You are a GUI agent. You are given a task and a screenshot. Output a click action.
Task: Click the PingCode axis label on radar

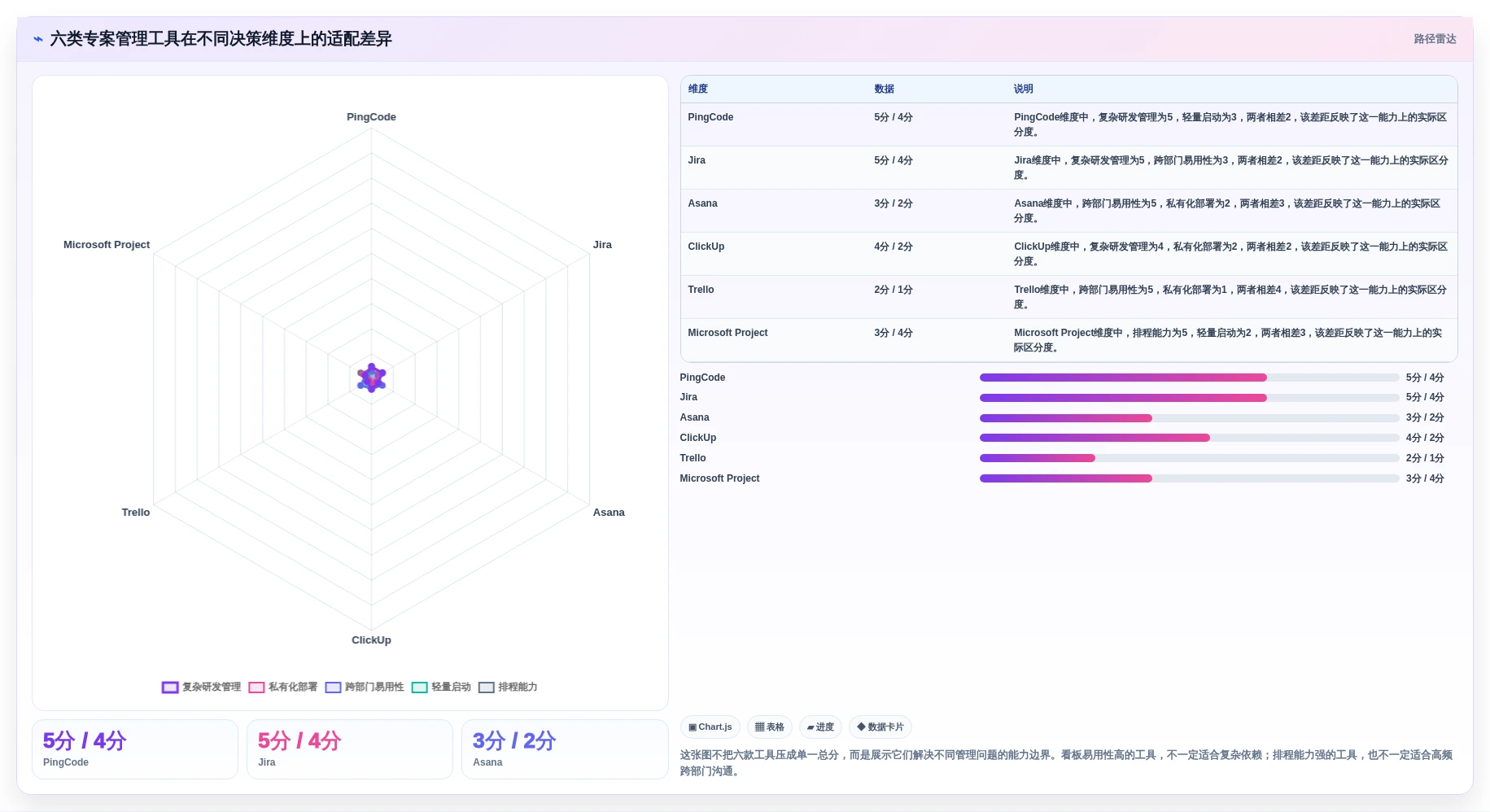coord(371,117)
